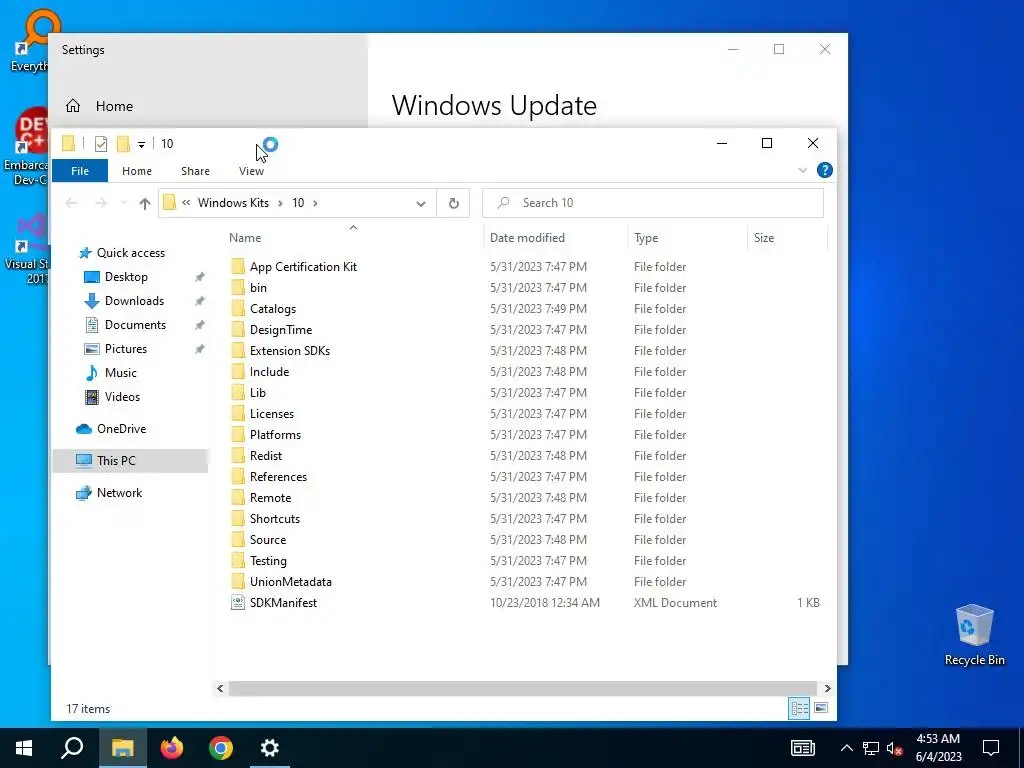Image resolution: width=1024 pixels, height=768 pixels.
Task: Switch to Large icons view layout
Action: pos(821,709)
